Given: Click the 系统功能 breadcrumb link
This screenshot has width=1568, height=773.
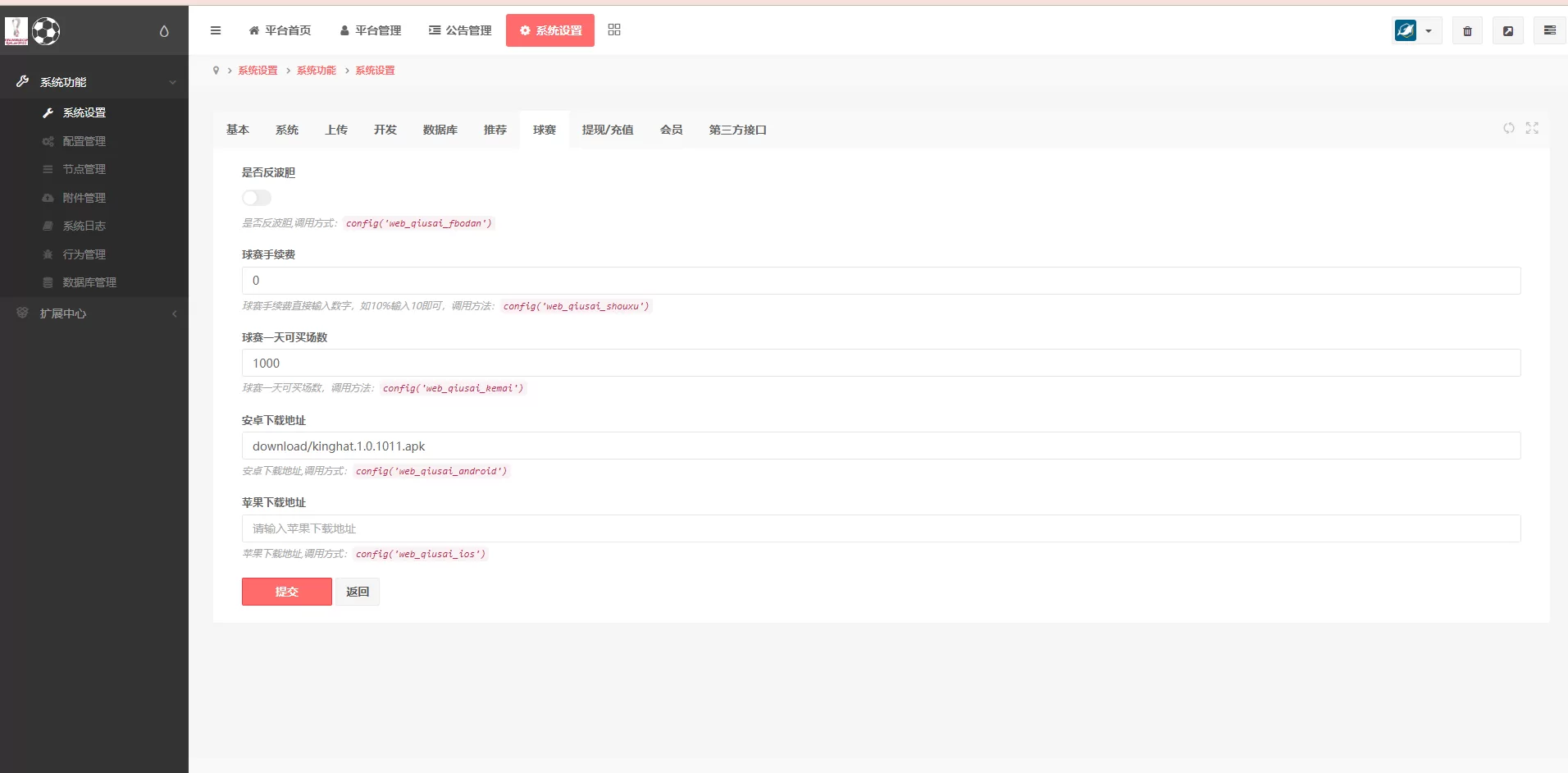Looking at the screenshot, I should (317, 71).
